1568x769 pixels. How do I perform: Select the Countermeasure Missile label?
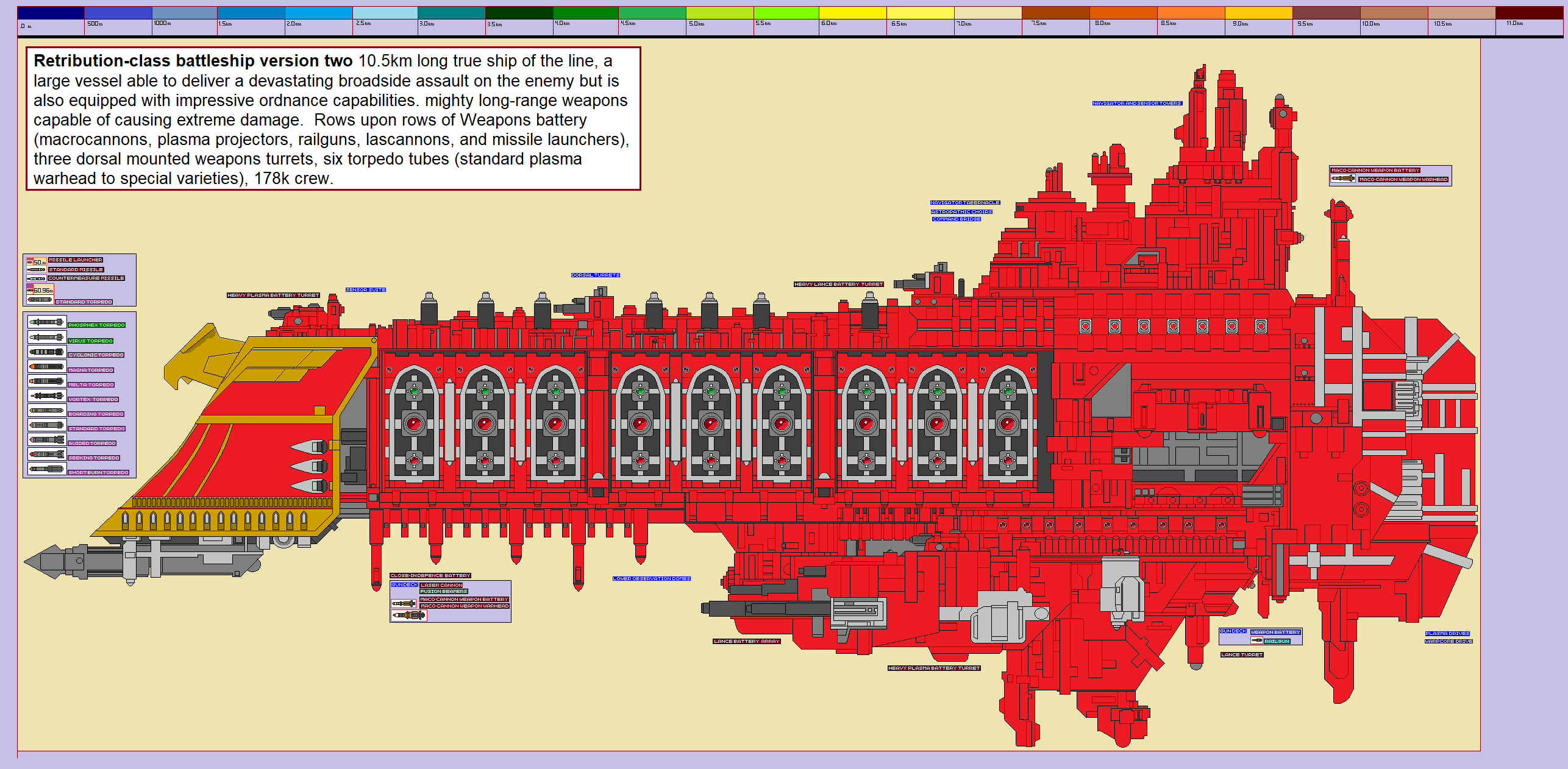coord(87,278)
